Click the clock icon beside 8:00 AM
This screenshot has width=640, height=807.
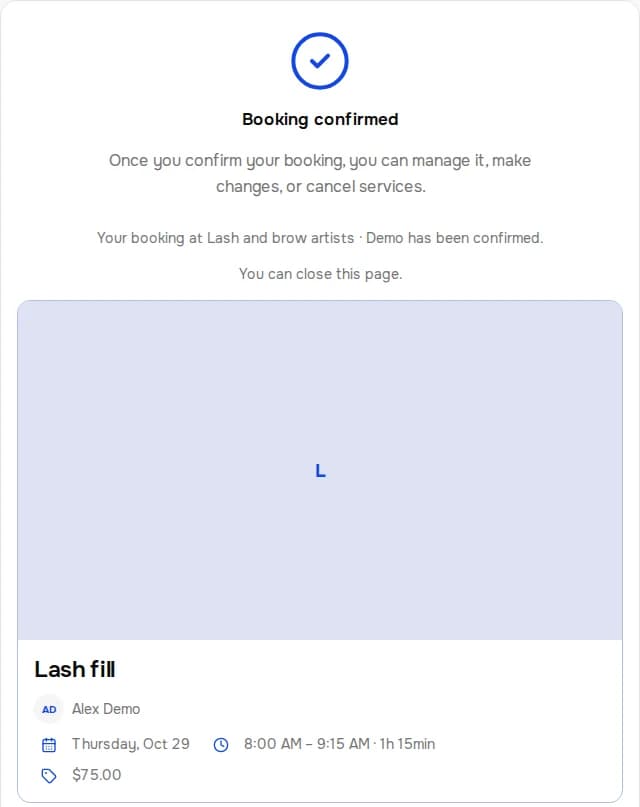tap(221, 744)
